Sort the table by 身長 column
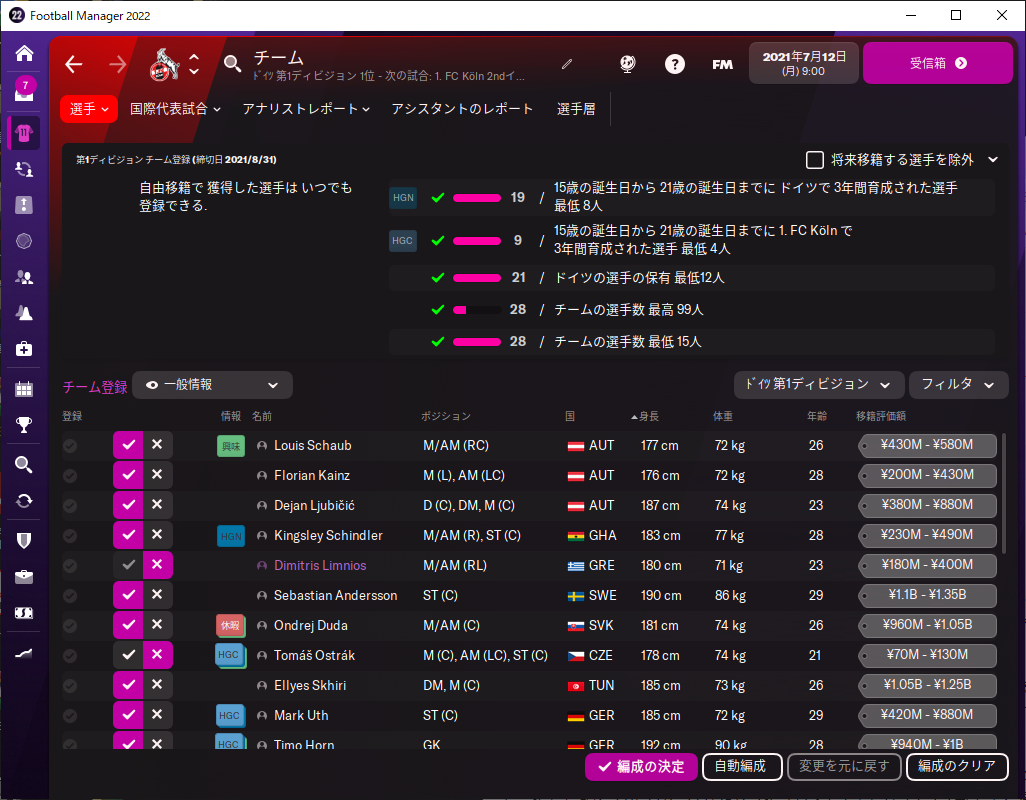 645,417
